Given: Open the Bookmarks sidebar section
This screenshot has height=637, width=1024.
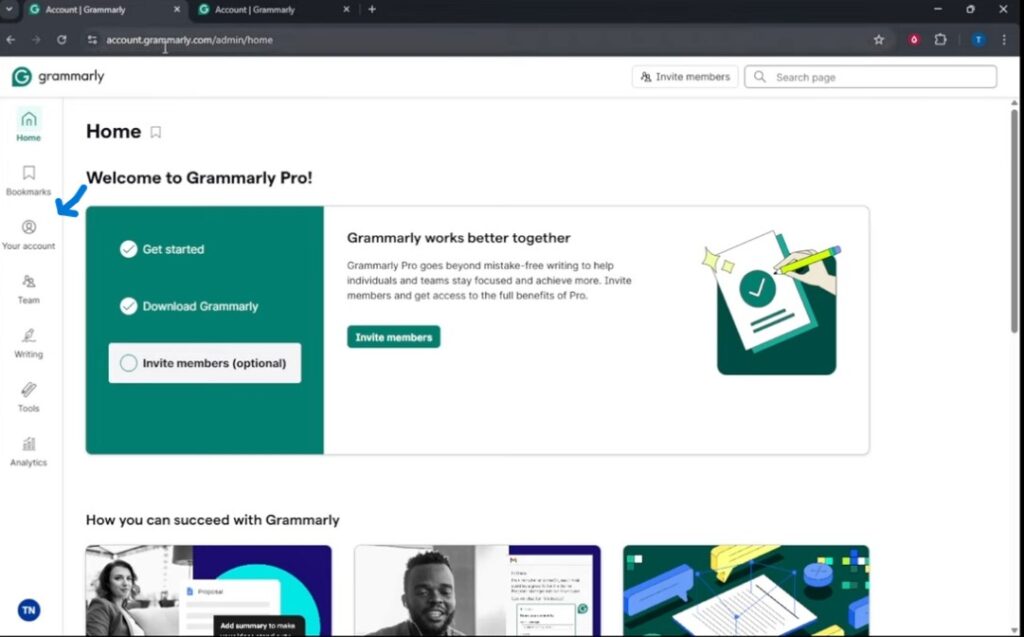Looking at the screenshot, I should pyautogui.click(x=28, y=180).
